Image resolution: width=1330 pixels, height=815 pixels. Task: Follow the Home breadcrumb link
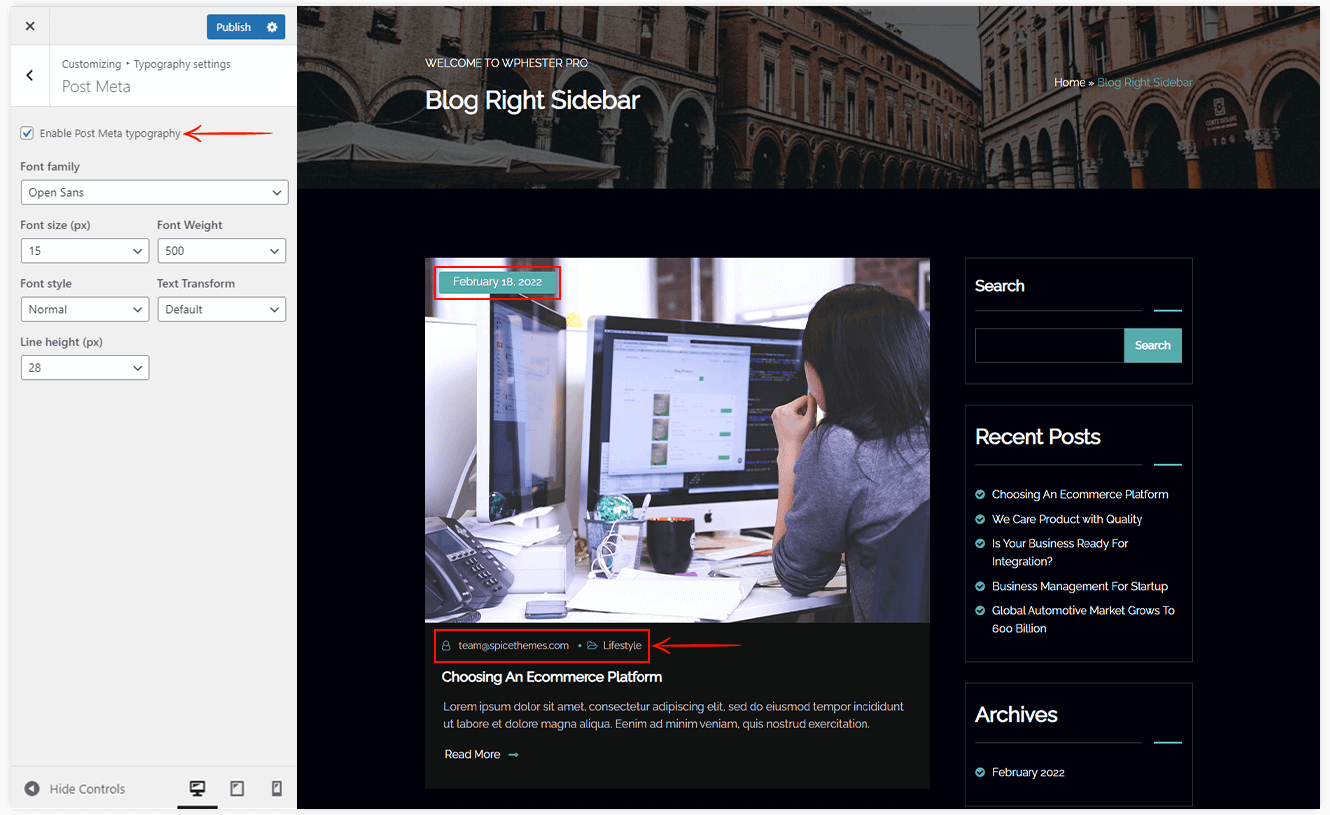(x=1069, y=82)
